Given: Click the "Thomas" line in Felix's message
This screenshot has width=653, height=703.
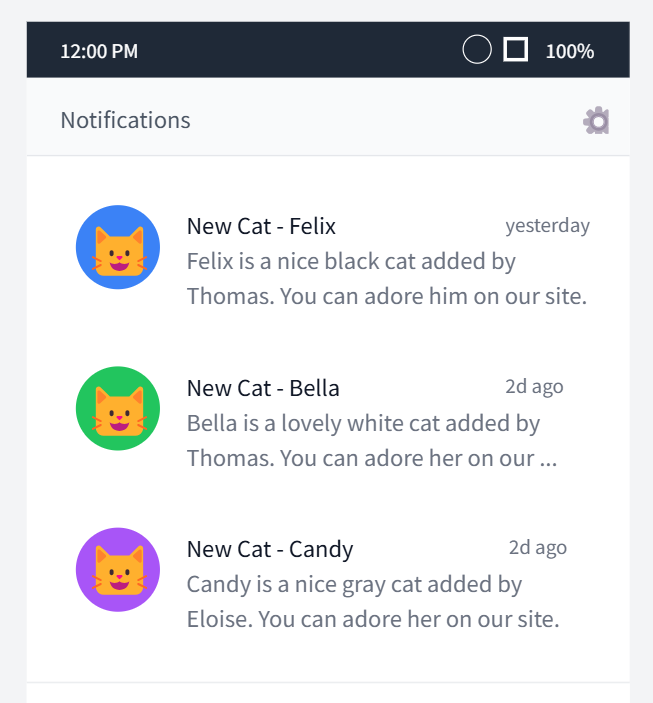Looking at the screenshot, I should (386, 297).
